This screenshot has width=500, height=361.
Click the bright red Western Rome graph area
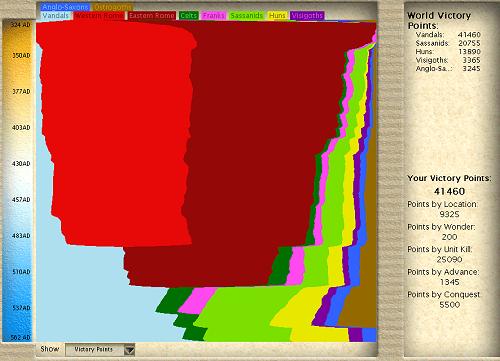tap(117, 133)
